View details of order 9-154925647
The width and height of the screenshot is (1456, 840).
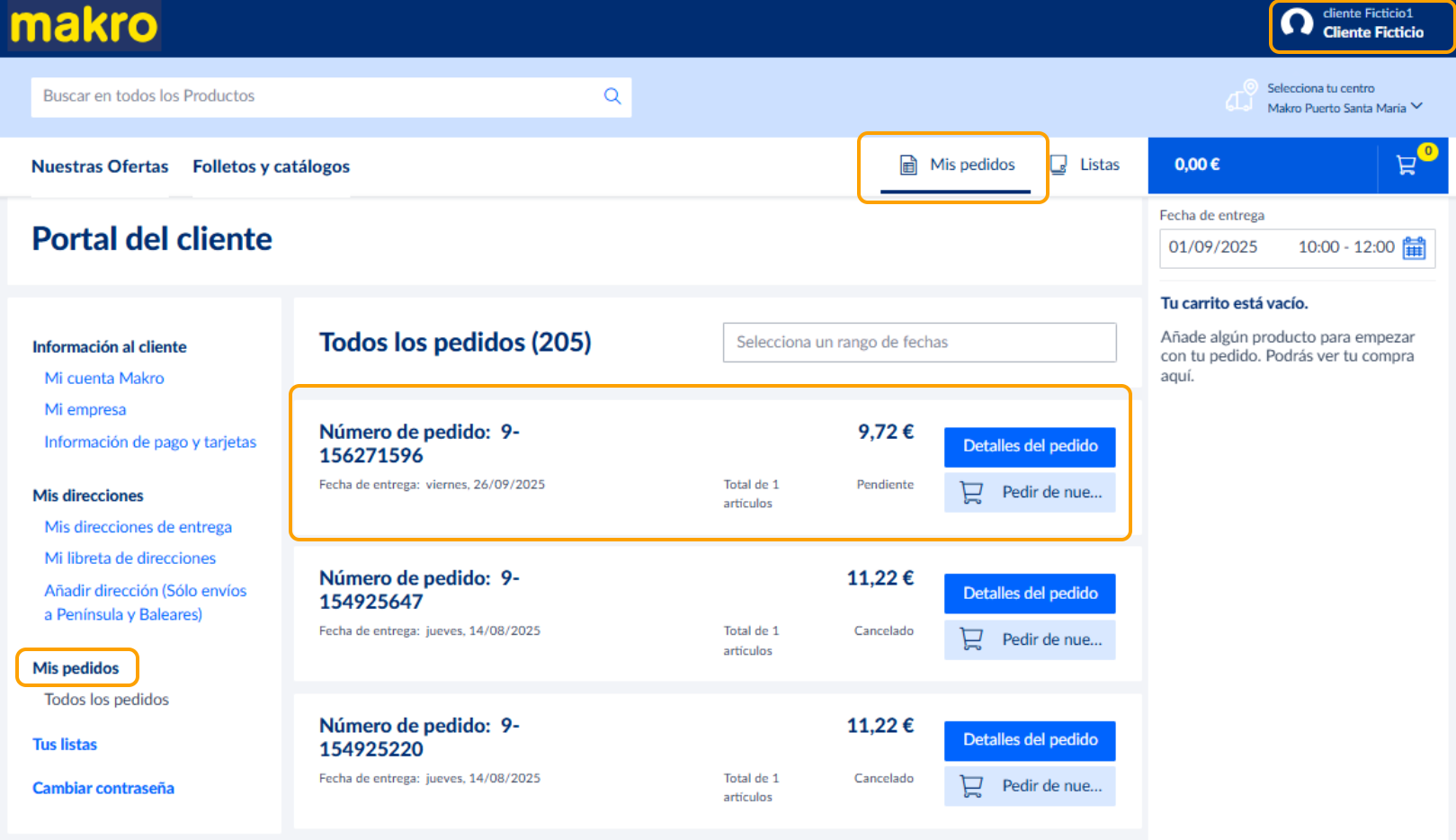(1030, 594)
